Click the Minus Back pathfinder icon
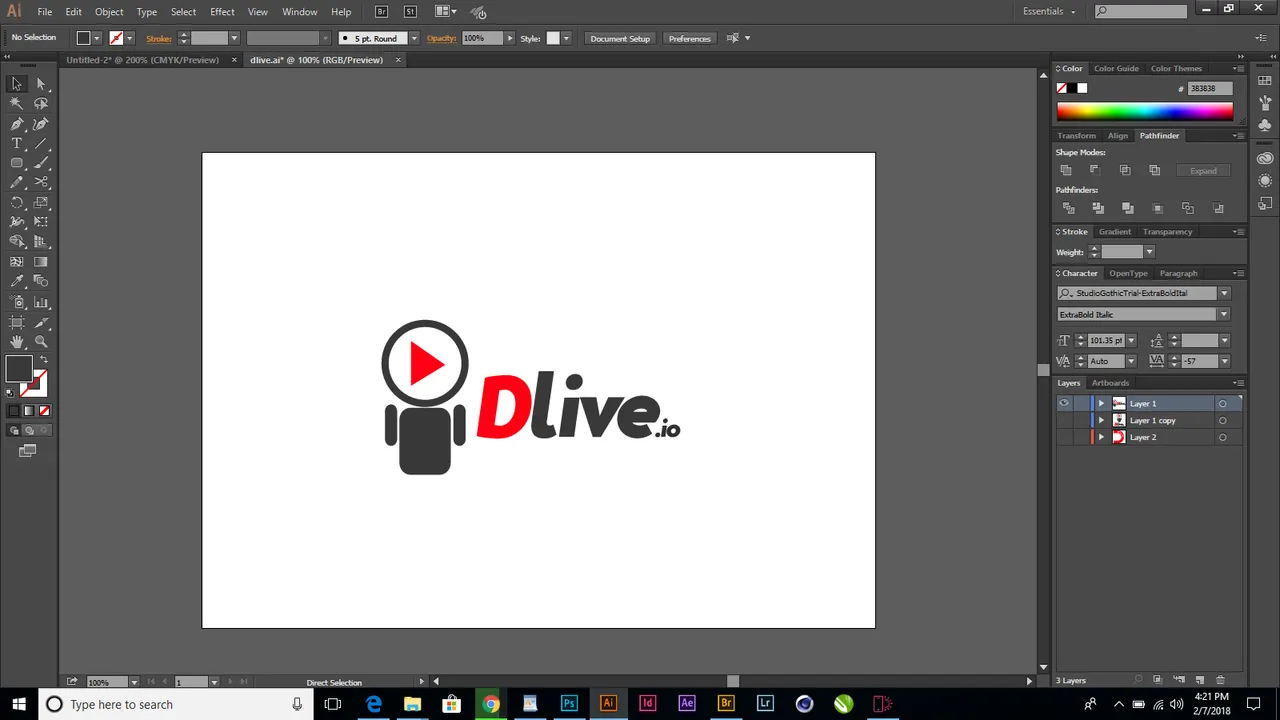Image resolution: width=1280 pixels, height=720 pixels. coord(1218,208)
